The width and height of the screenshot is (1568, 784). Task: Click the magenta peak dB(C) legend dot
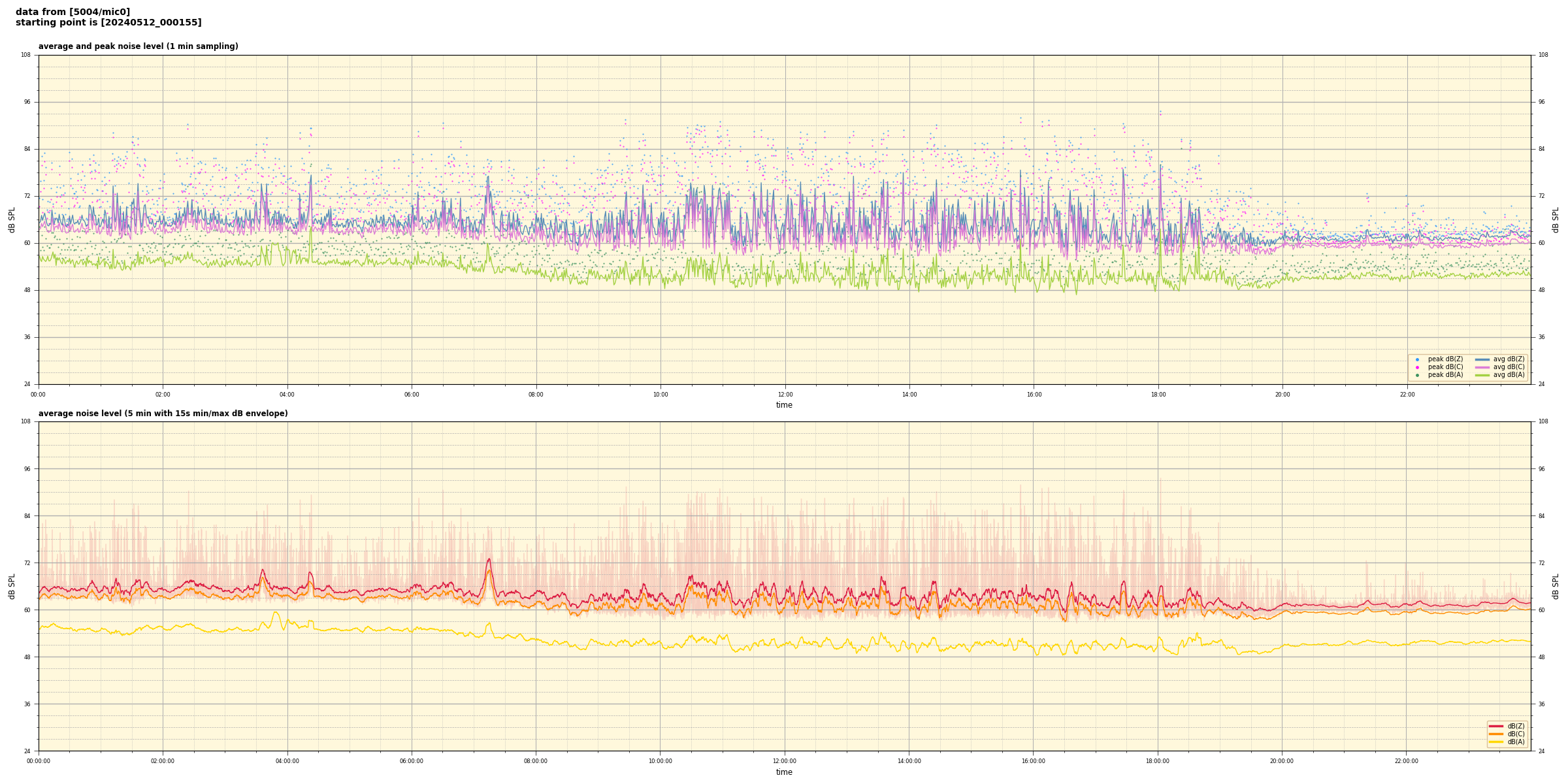pos(1417,367)
